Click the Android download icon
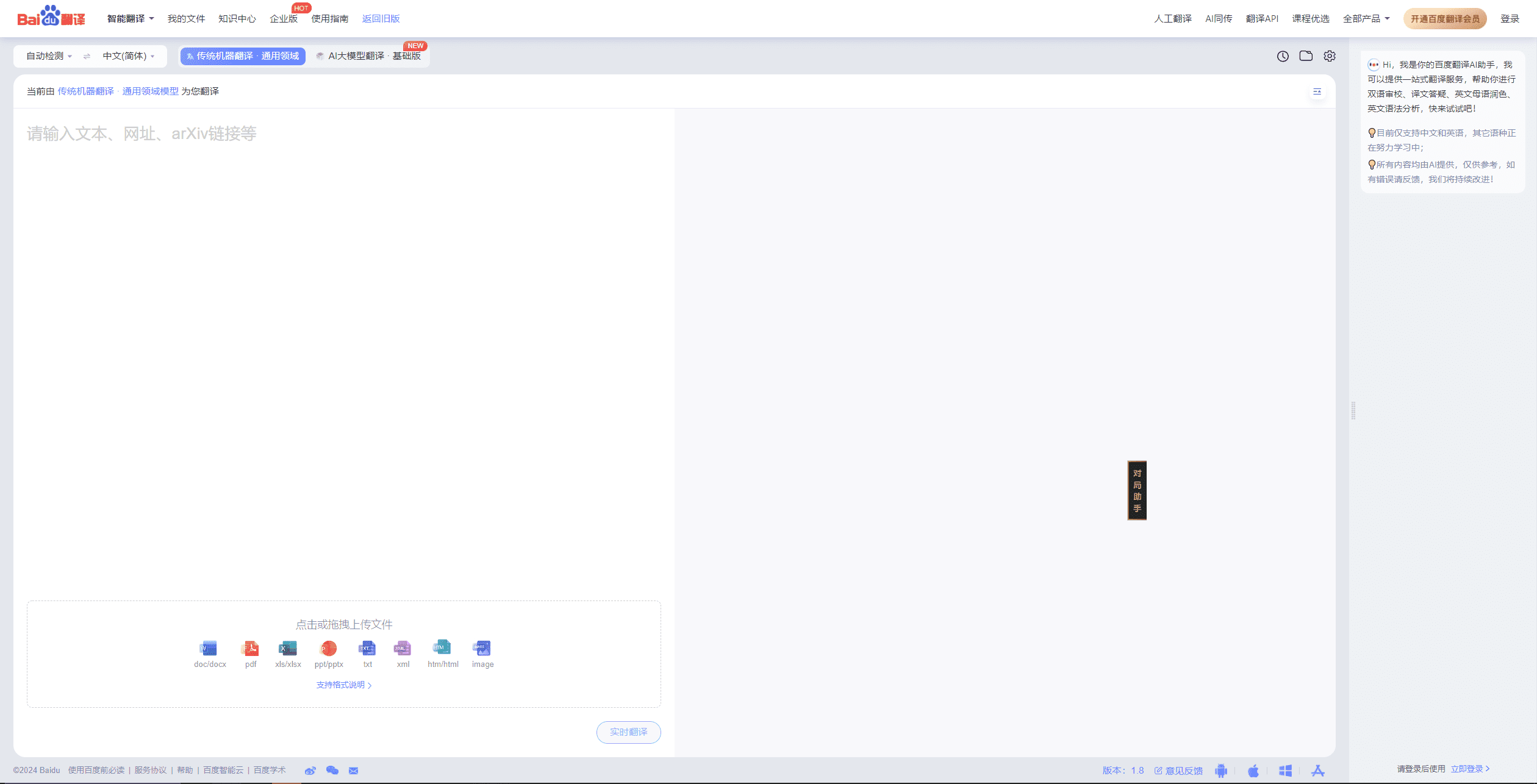 tap(1221, 771)
